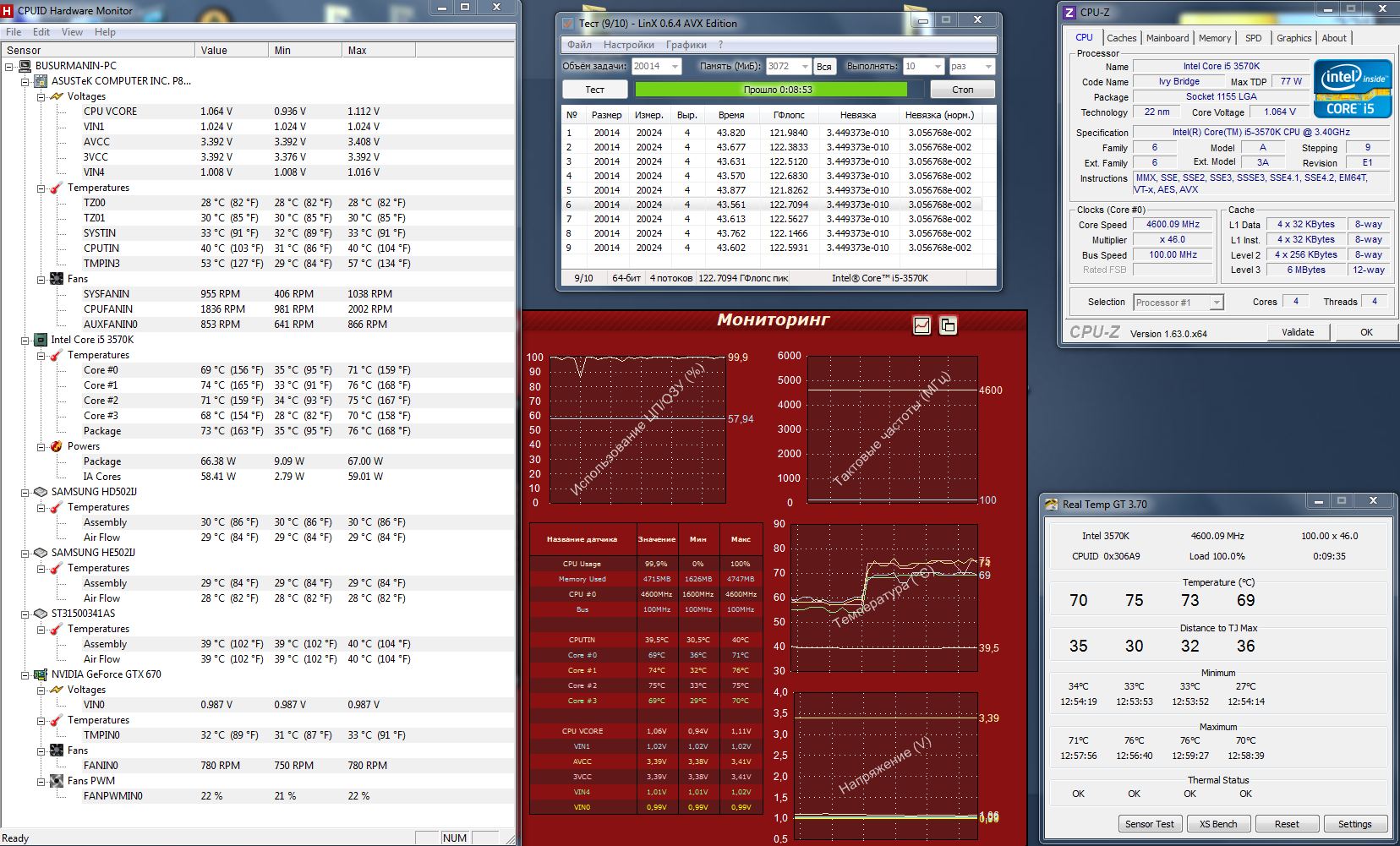
Task: Open the File menu in HWMonitor
Action: coord(14,32)
